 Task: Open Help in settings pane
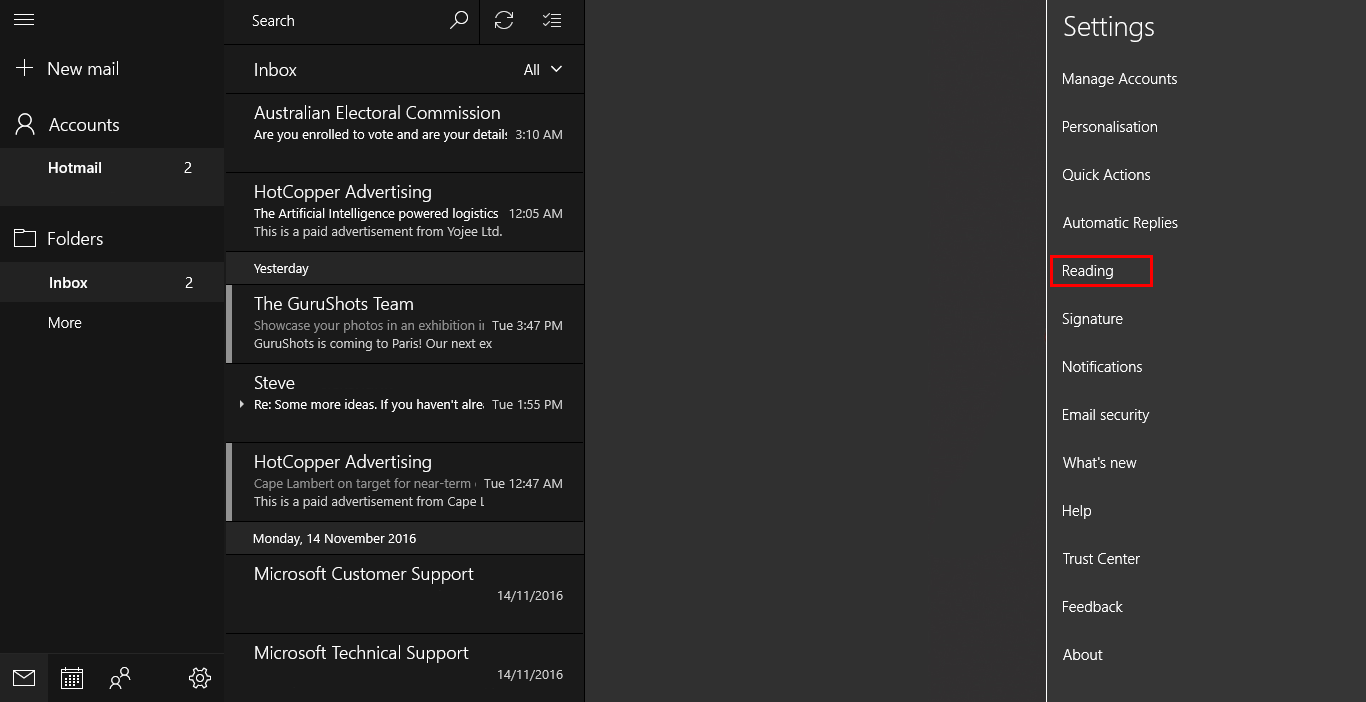[1076, 511]
